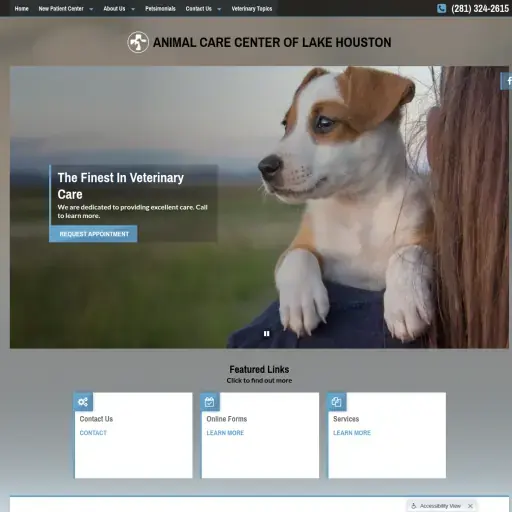This screenshot has width=512, height=512.
Task: Pause the hero slideshow
Action: click(x=266, y=333)
